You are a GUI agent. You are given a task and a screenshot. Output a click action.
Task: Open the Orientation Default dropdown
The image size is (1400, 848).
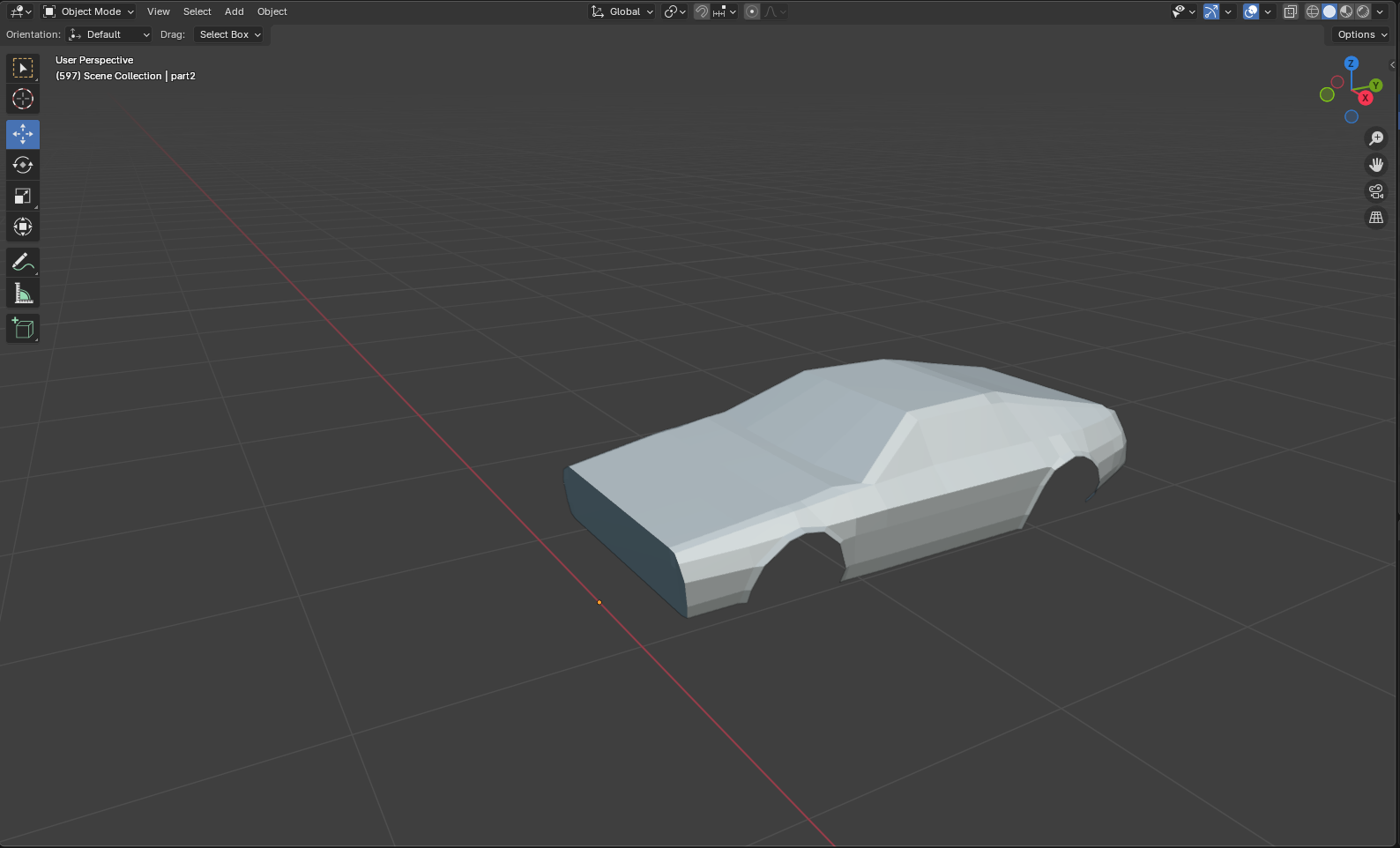point(110,34)
